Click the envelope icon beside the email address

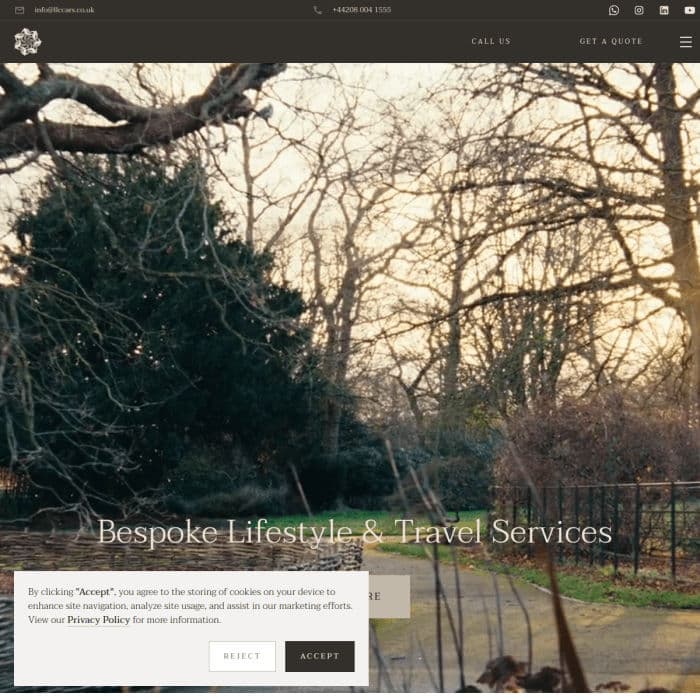20,10
